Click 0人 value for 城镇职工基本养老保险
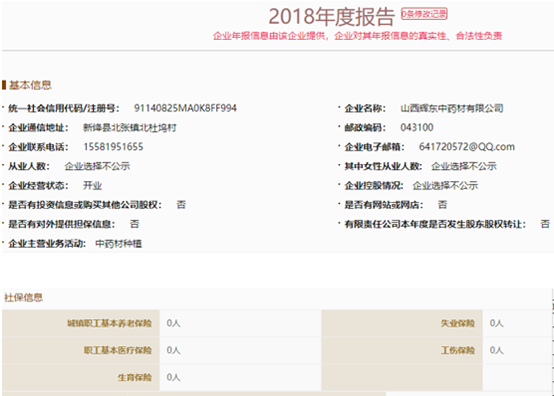This screenshot has height=396, width=554. point(173,323)
